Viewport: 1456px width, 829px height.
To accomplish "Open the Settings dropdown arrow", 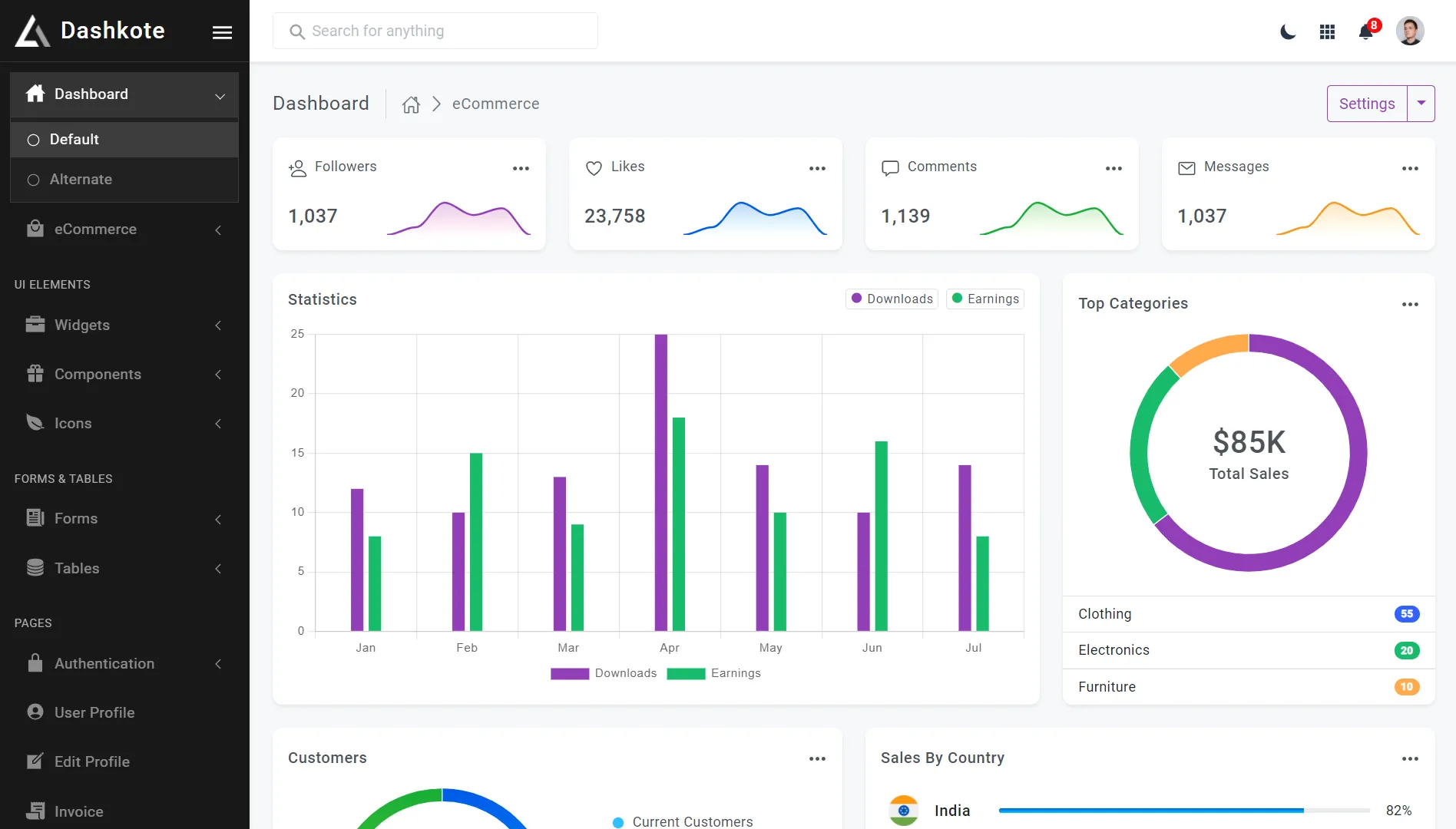I will [1421, 103].
